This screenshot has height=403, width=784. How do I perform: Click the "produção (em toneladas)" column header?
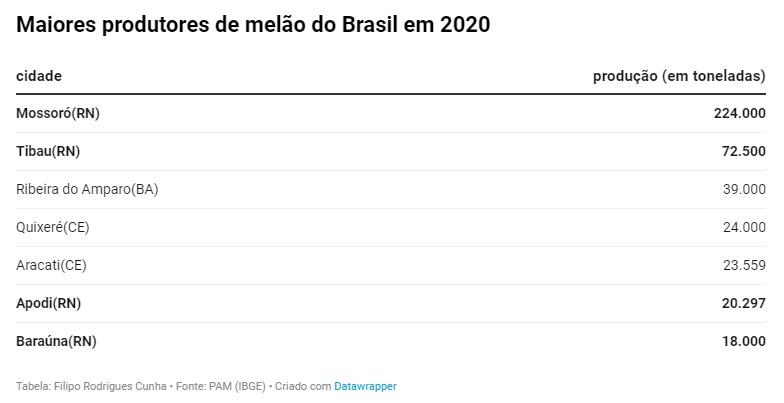(x=679, y=76)
